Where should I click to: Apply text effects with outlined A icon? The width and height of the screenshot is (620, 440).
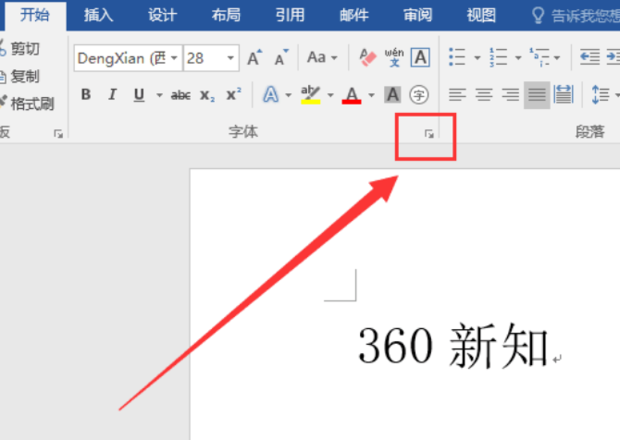point(271,95)
